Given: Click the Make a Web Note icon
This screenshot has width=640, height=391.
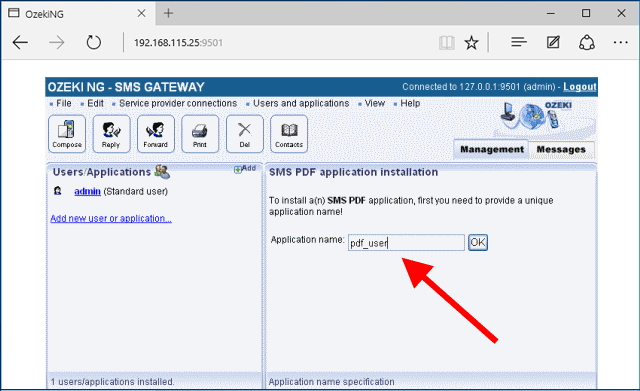Looking at the screenshot, I should coord(553,42).
